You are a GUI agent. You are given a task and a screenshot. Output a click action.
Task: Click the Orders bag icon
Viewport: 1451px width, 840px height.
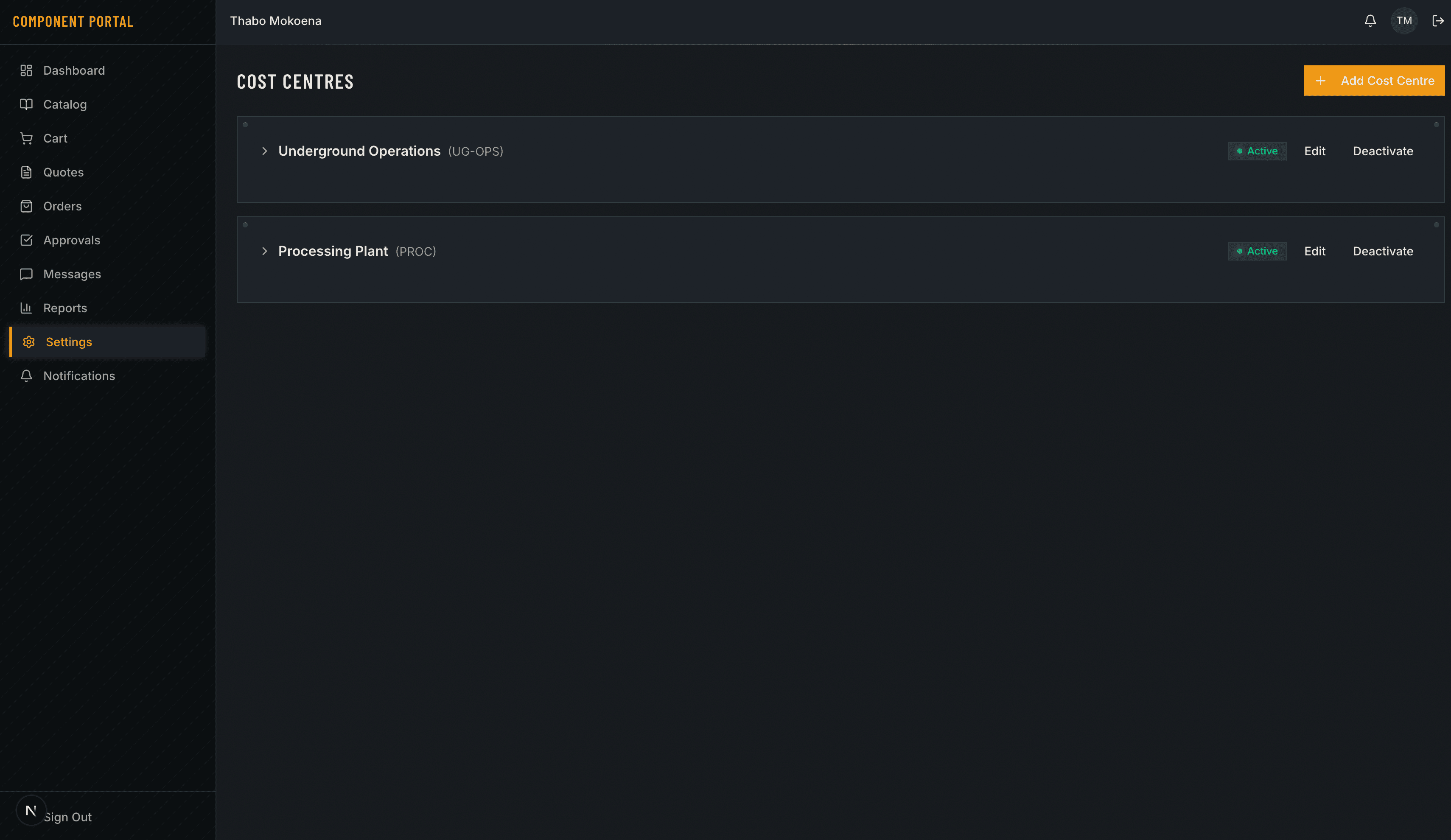pos(26,205)
